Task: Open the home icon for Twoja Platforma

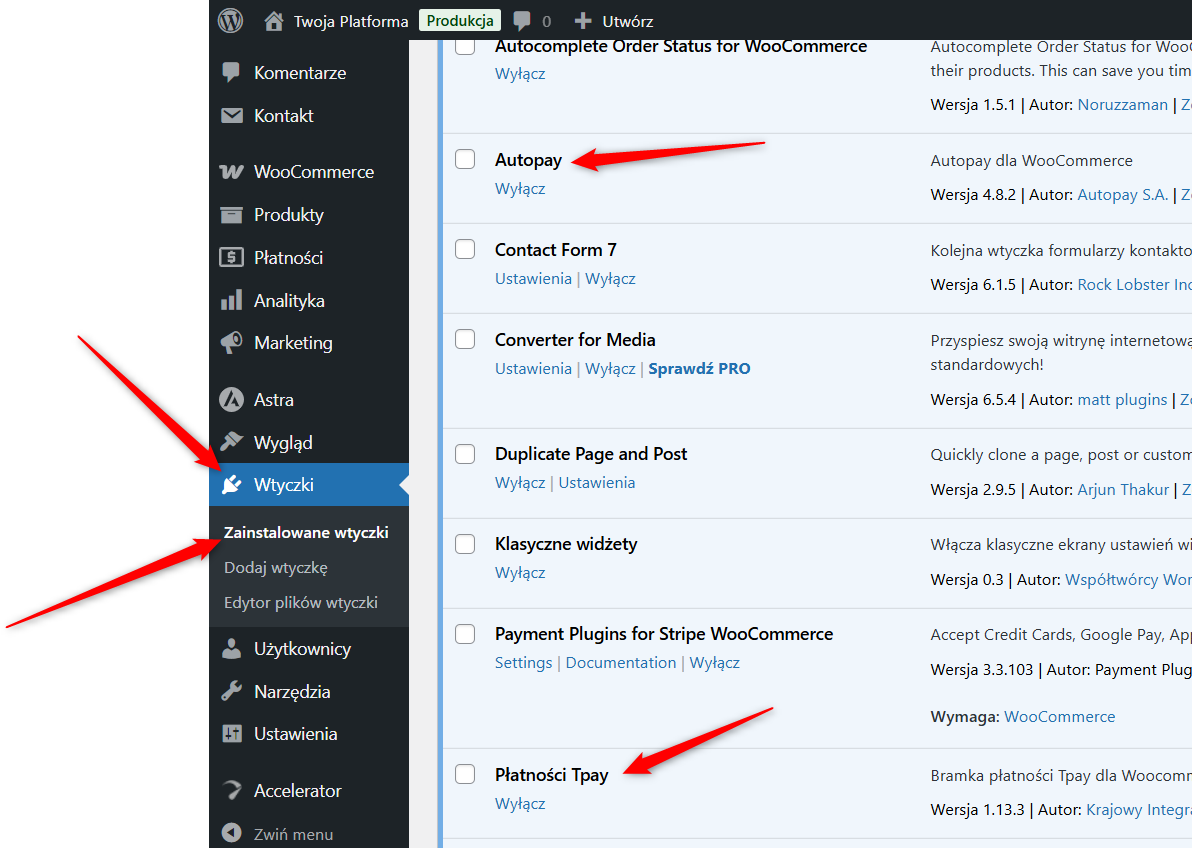Action: (274, 21)
